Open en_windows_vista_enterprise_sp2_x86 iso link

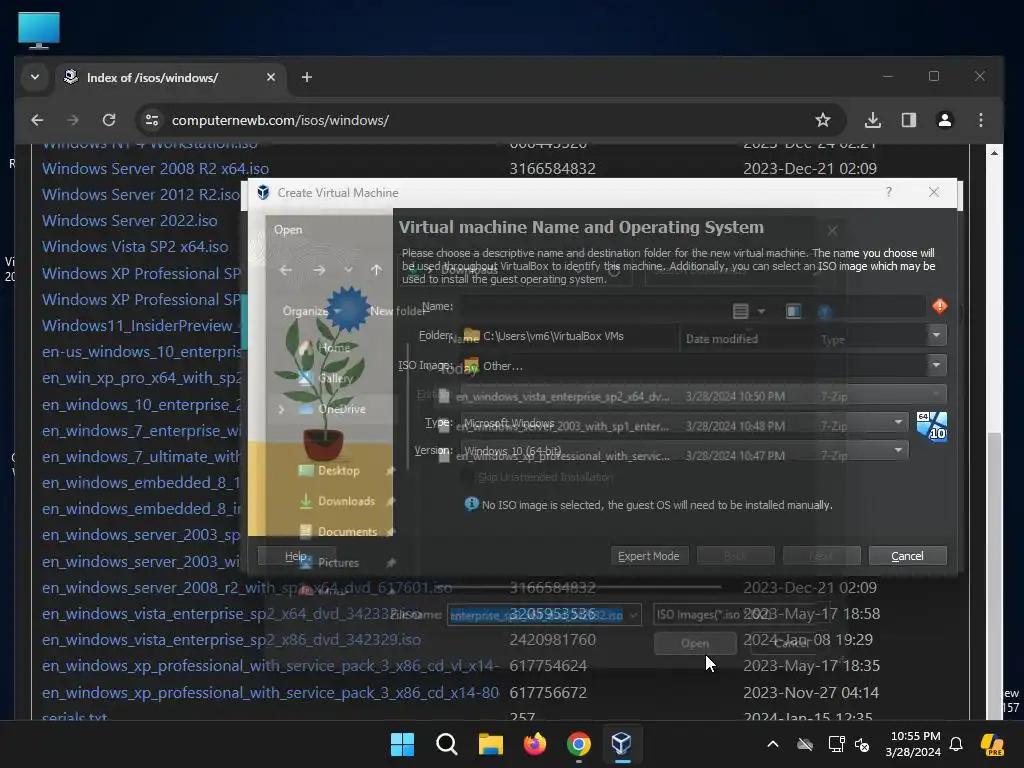[x=231, y=639]
